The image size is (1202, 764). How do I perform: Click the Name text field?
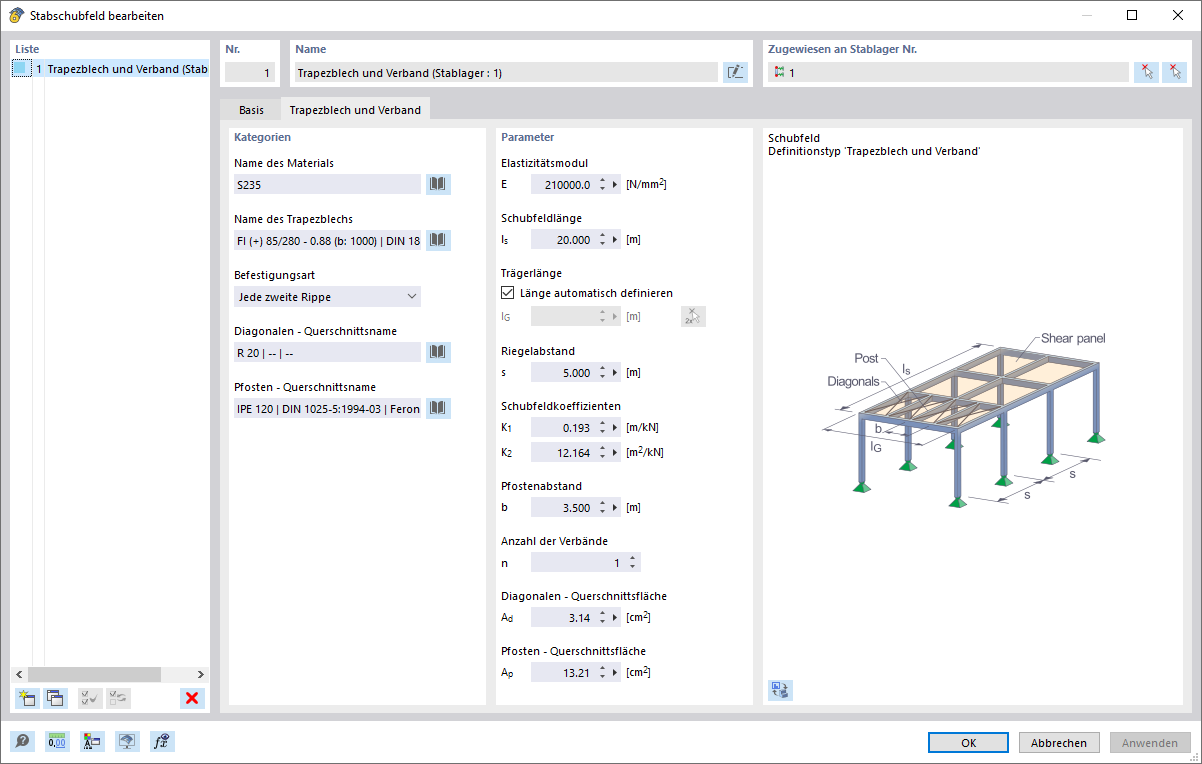[505, 72]
